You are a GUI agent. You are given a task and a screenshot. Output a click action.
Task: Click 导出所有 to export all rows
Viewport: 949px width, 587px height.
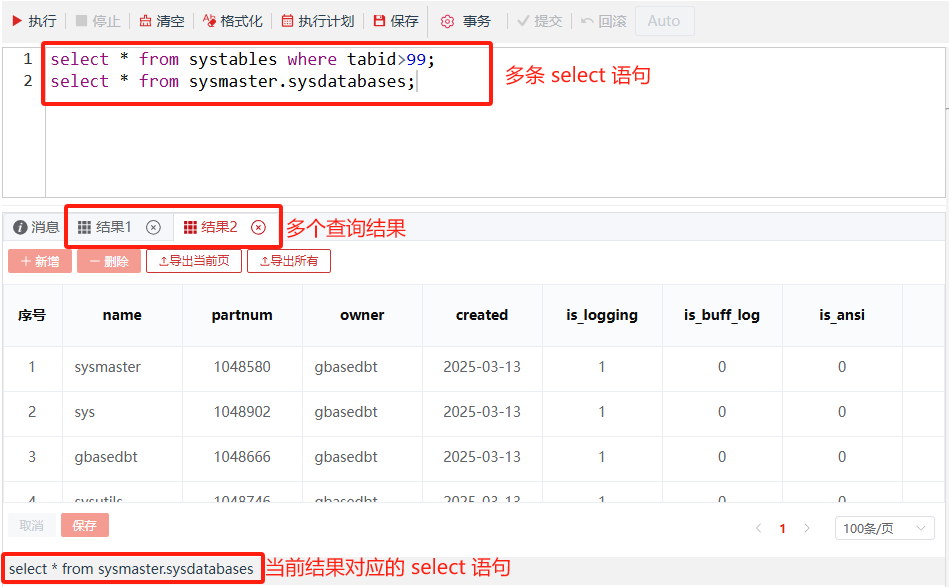click(x=288, y=261)
